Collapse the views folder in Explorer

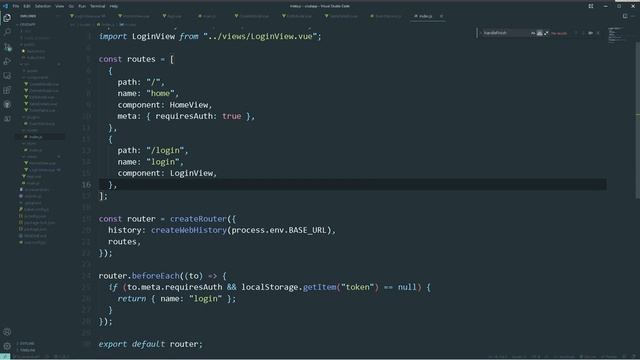click(x=32, y=156)
